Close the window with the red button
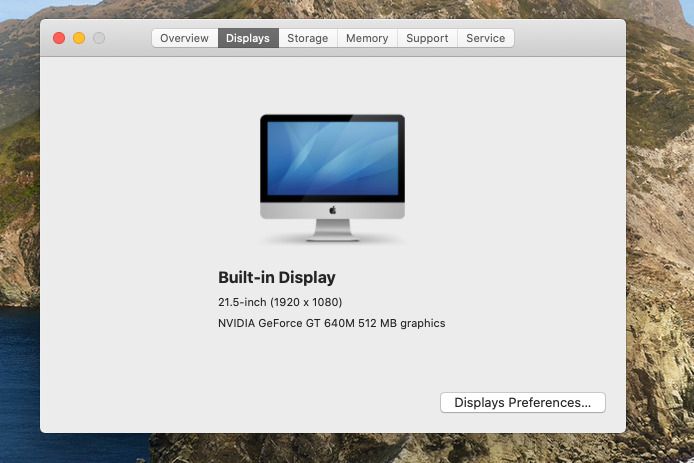Image resolution: width=694 pixels, height=463 pixels. coord(59,38)
